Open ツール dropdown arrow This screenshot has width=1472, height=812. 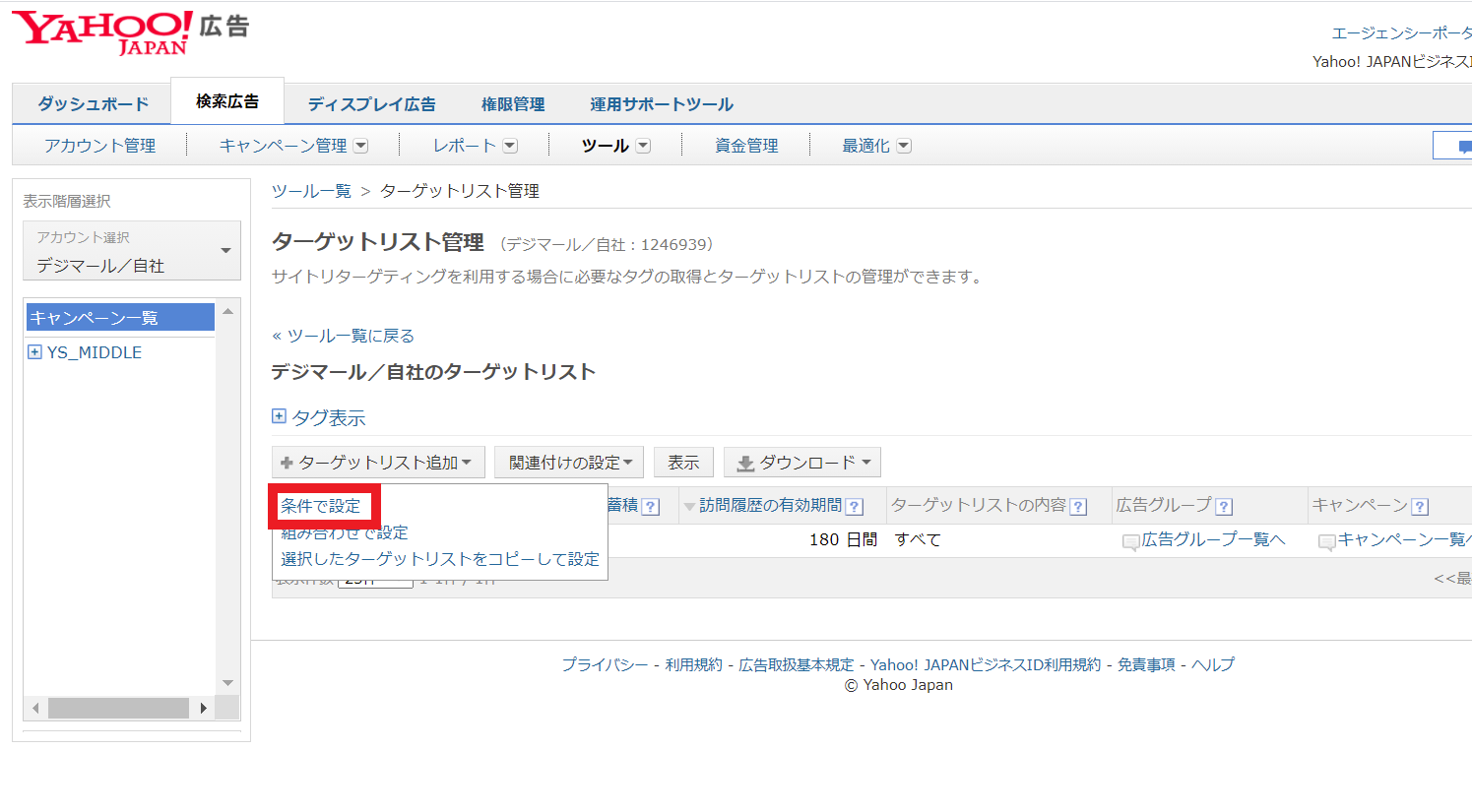tap(643, 146)
